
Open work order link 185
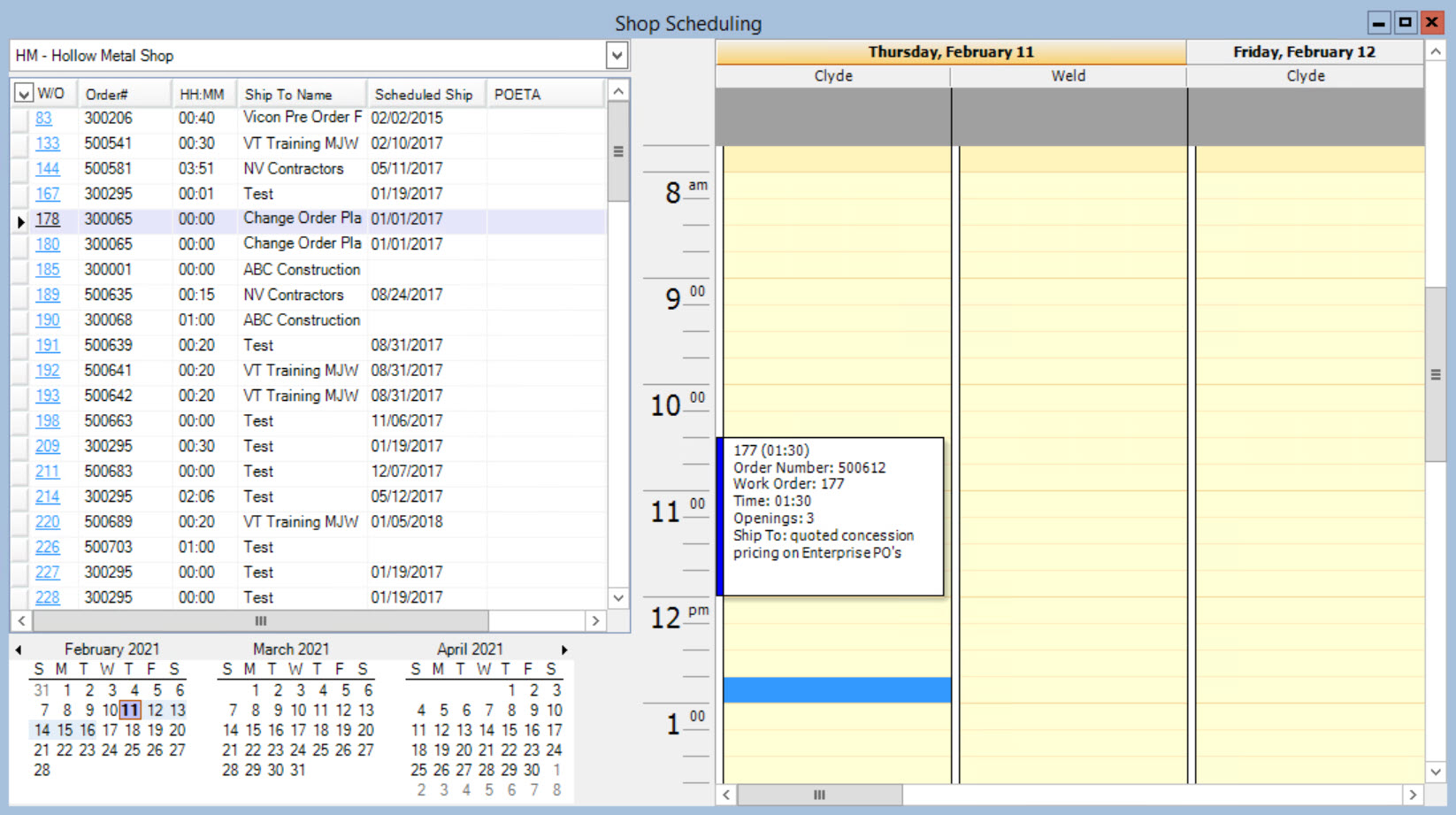pyautogui.click(x=48, y=269)
